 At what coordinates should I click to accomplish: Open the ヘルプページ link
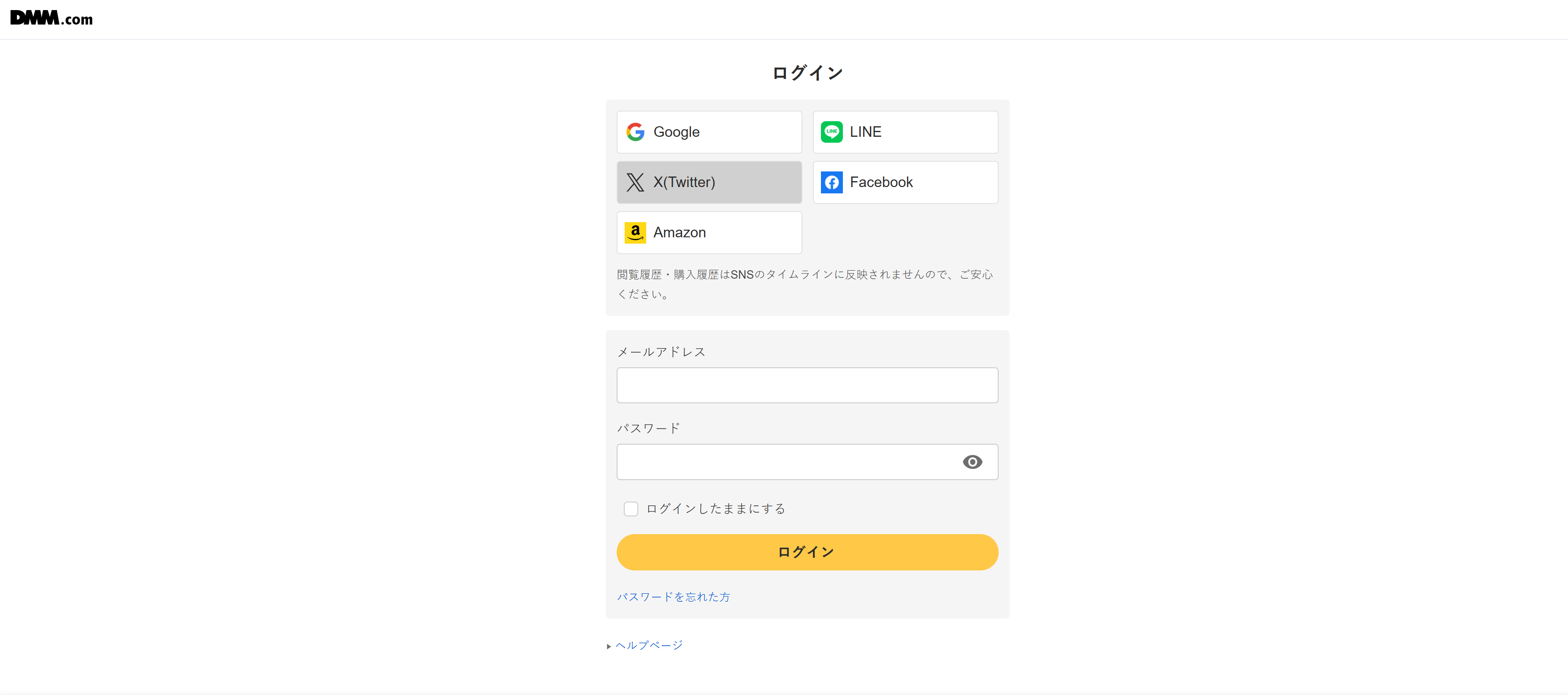click(x=649, y=645)
